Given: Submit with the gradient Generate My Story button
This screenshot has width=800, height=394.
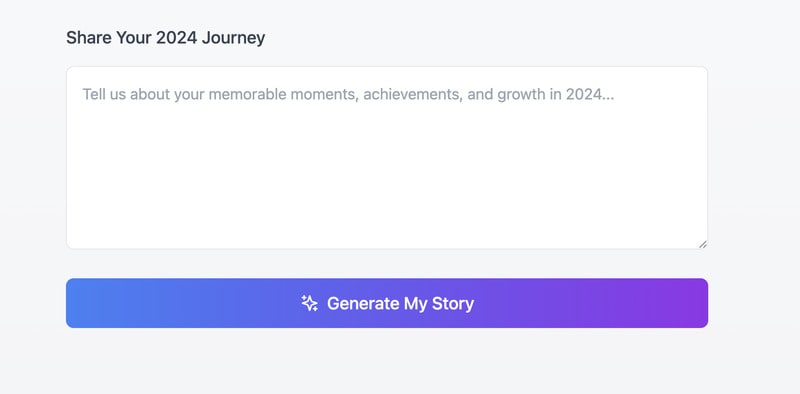Looking at the screenshot, I should 387,303.
